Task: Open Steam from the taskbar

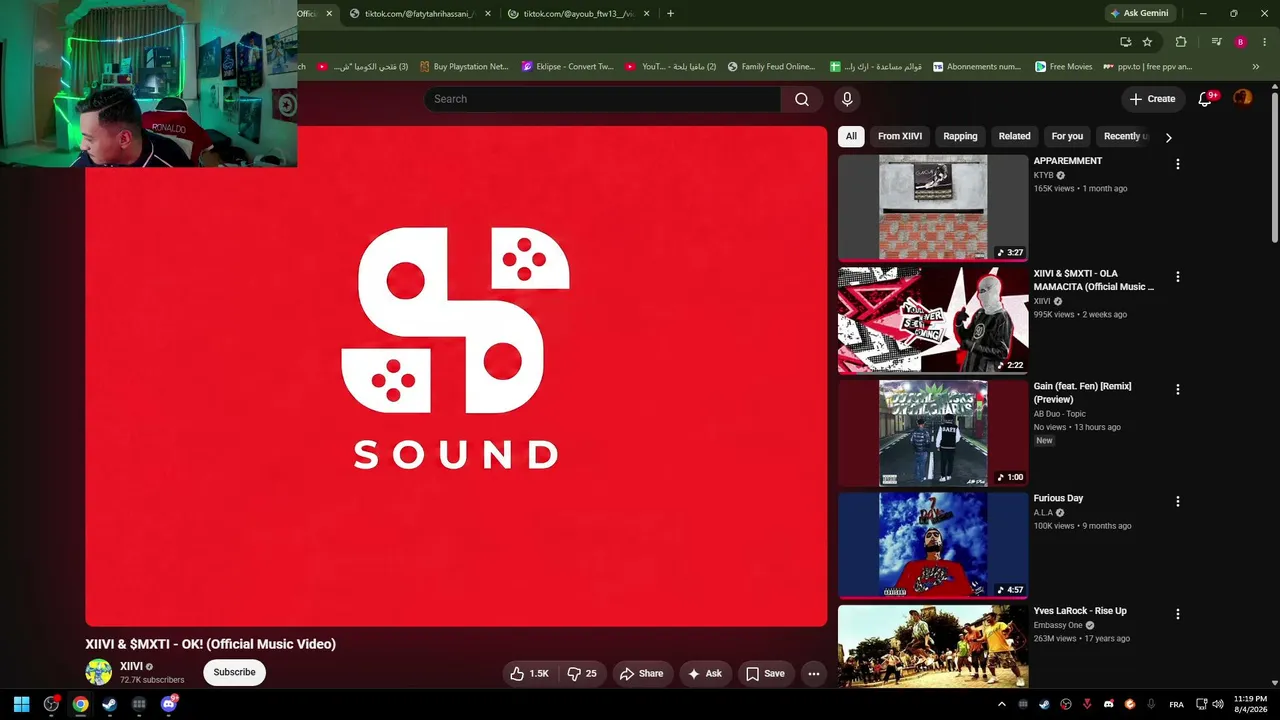Action: tap(109, 704)
